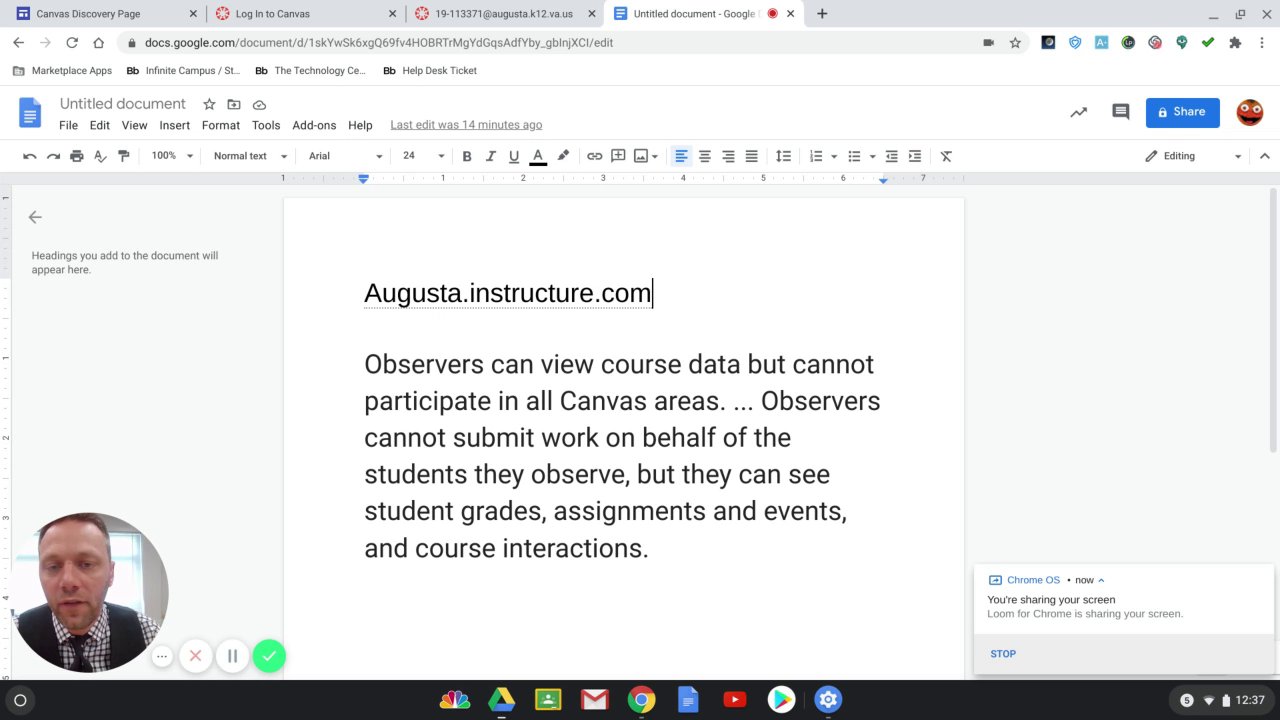Insert a link from toolbar

pos(595,156)
